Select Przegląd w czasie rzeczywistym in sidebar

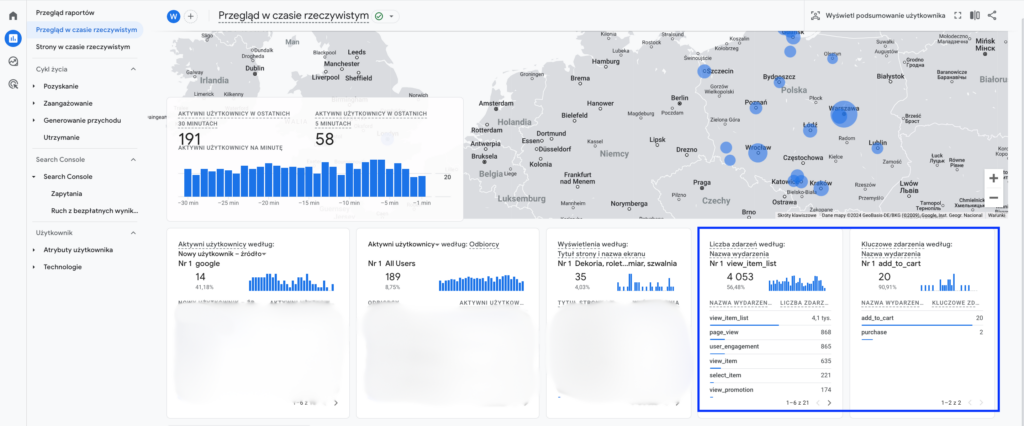86,29
